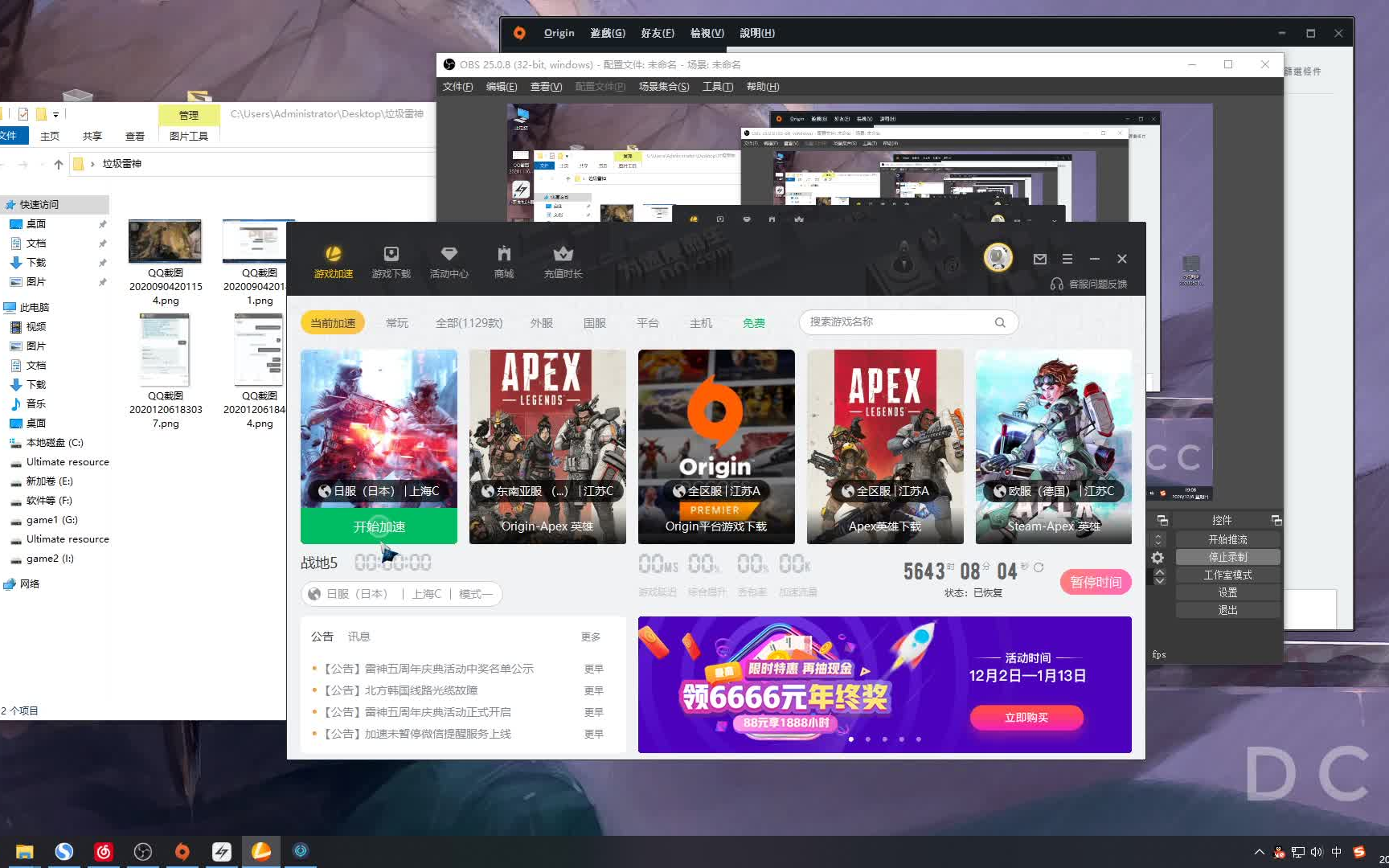
Task: Switch to the 讯息 tab in announcements
Action: [359, 637]
